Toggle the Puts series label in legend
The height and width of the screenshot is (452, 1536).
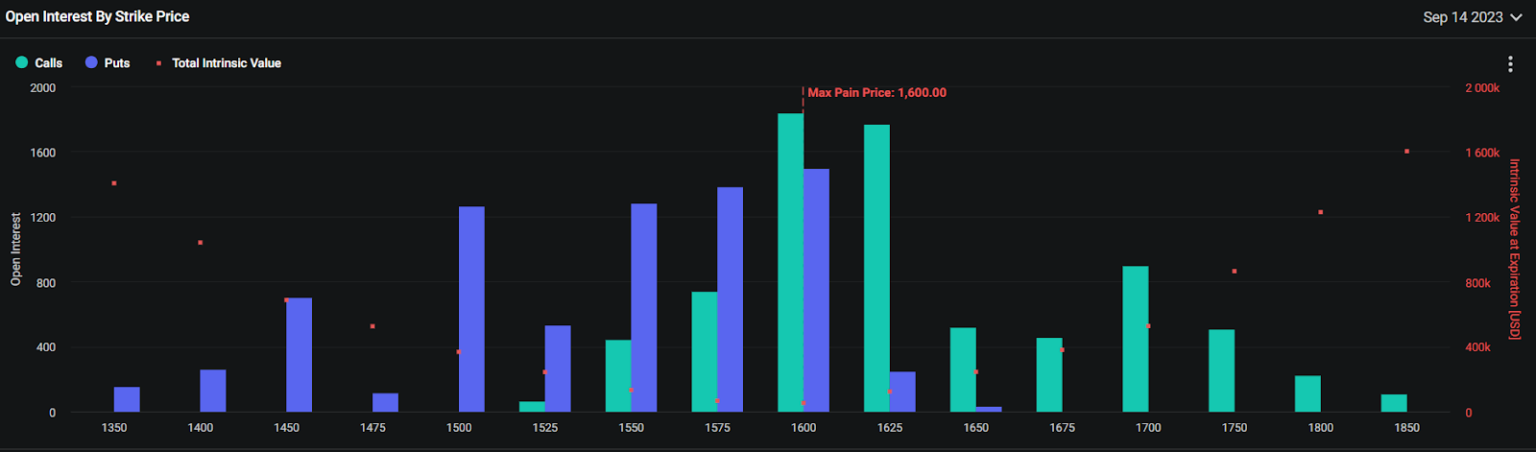[117, 63]
